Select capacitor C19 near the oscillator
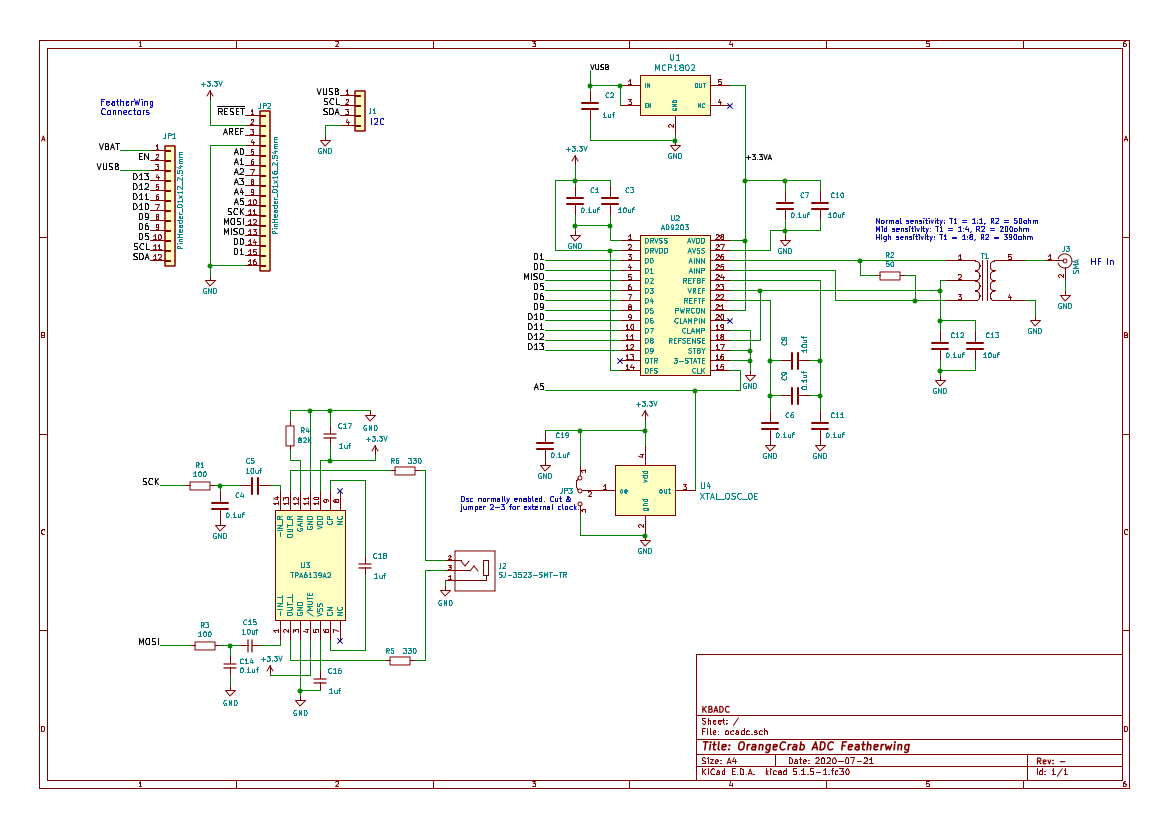The height and width of the screenshot is (827, 1169). coord(545,446)
